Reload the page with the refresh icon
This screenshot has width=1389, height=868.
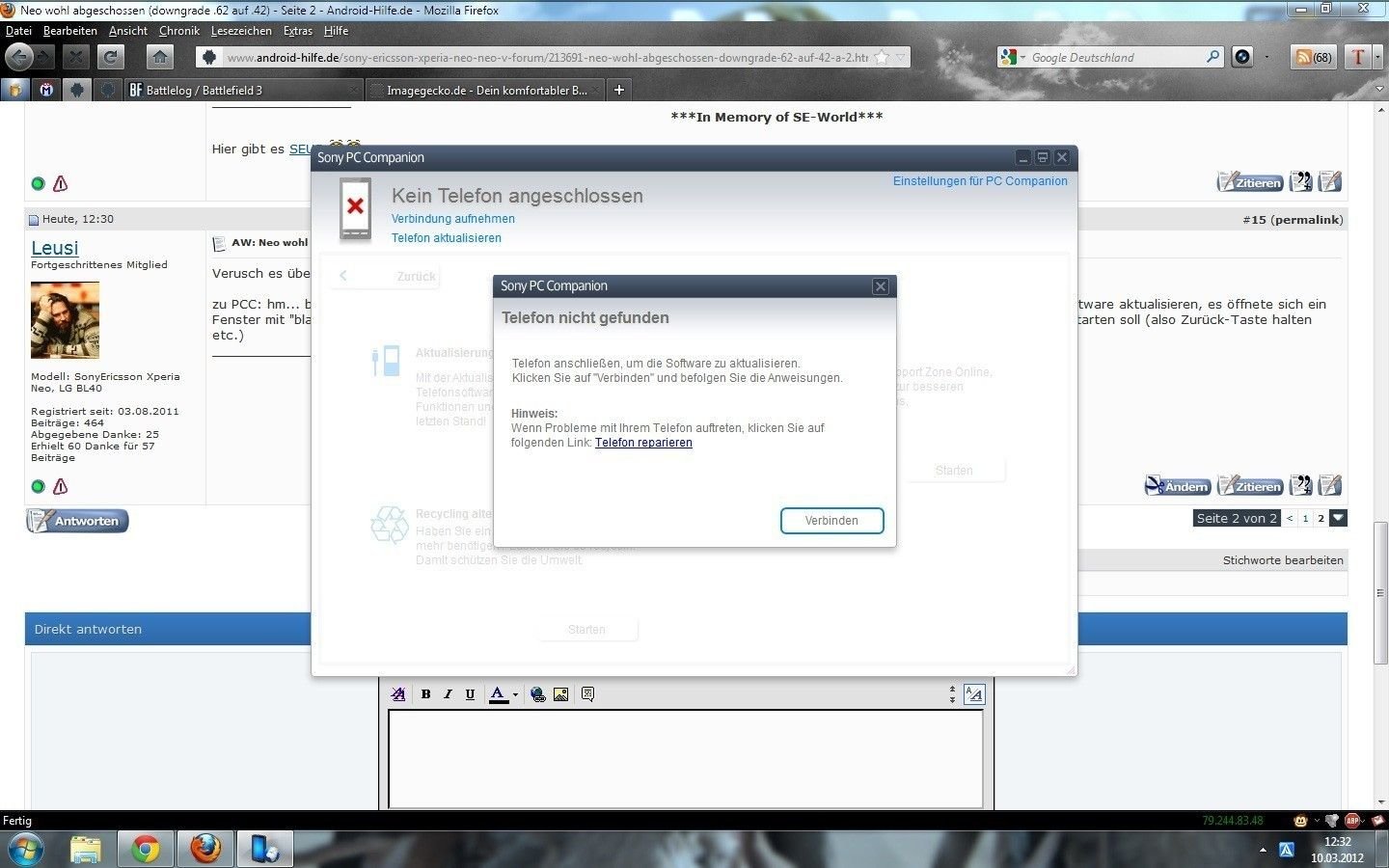click(111, 58)
